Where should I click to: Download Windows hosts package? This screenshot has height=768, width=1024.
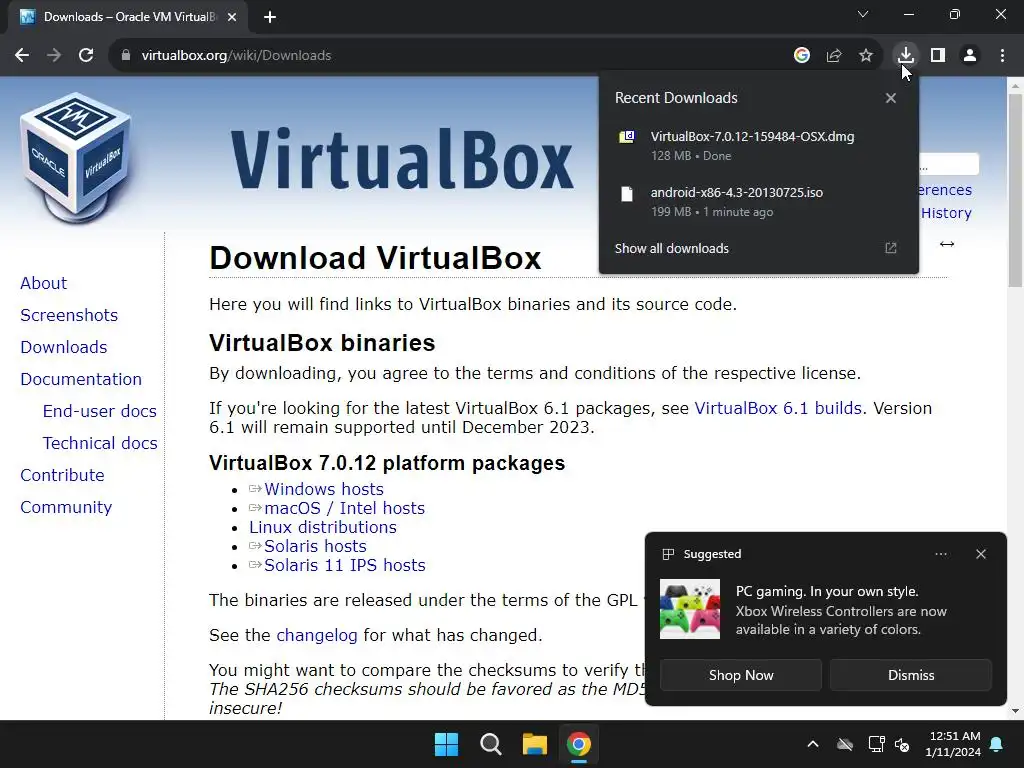coord(323,489)
